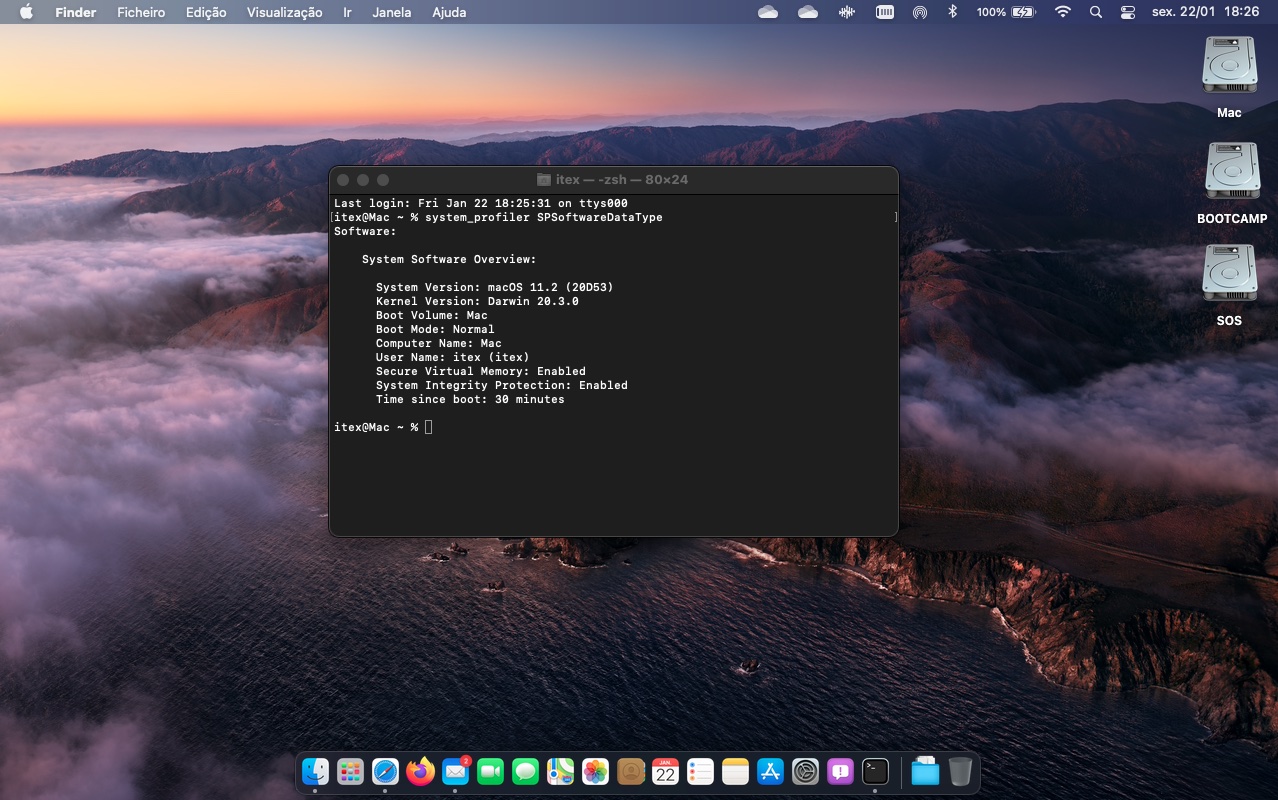
Task: Open the Trash in the Dock
Action: (x=960, y=772)
